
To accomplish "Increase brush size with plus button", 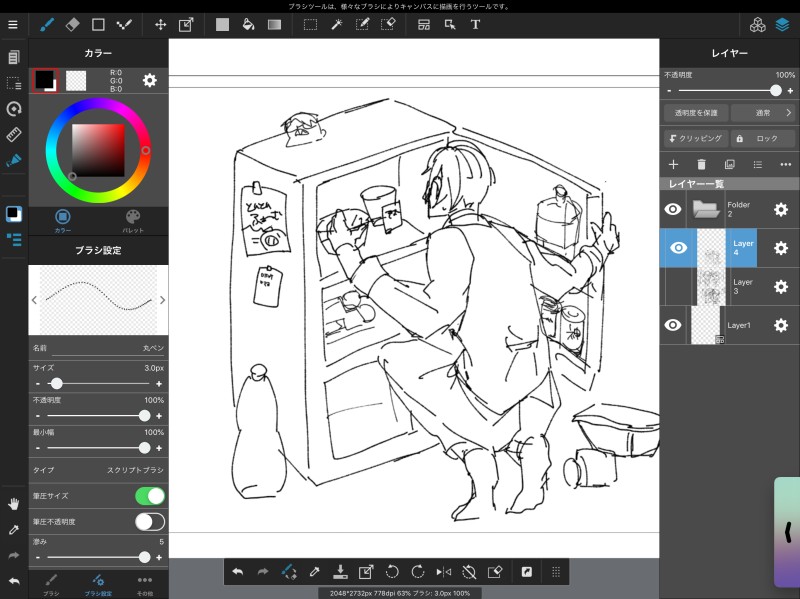I will (159, 384).
